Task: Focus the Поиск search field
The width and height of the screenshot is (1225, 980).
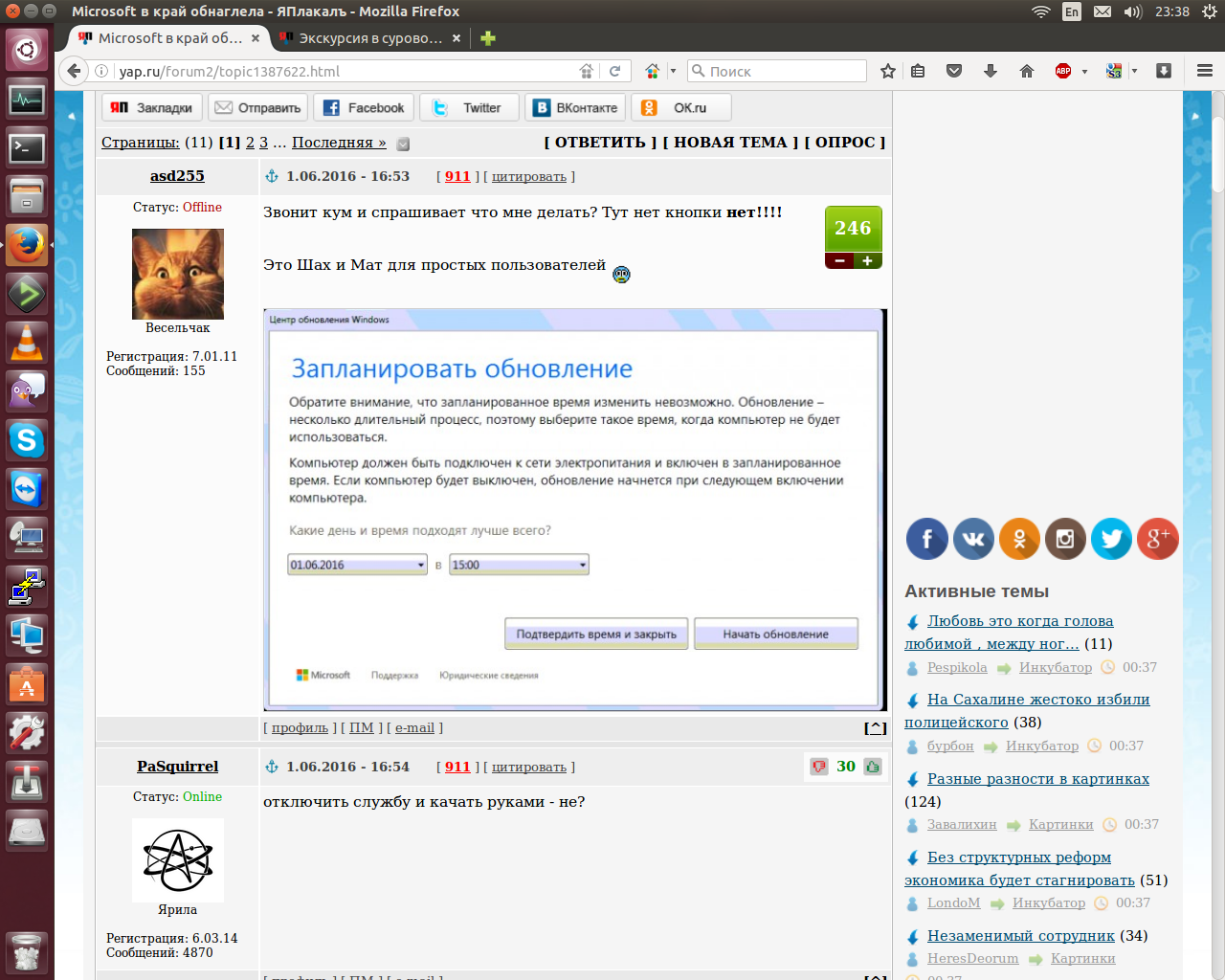Action: pyautogui.click(x=777, y=71)
